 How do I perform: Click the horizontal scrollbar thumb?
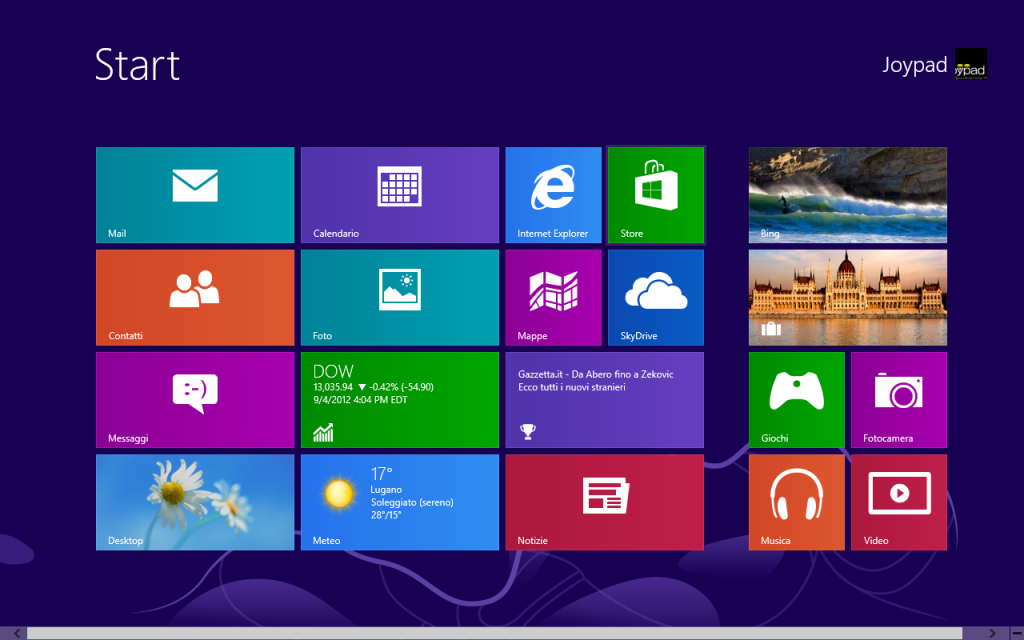click(x=494, y=633)
